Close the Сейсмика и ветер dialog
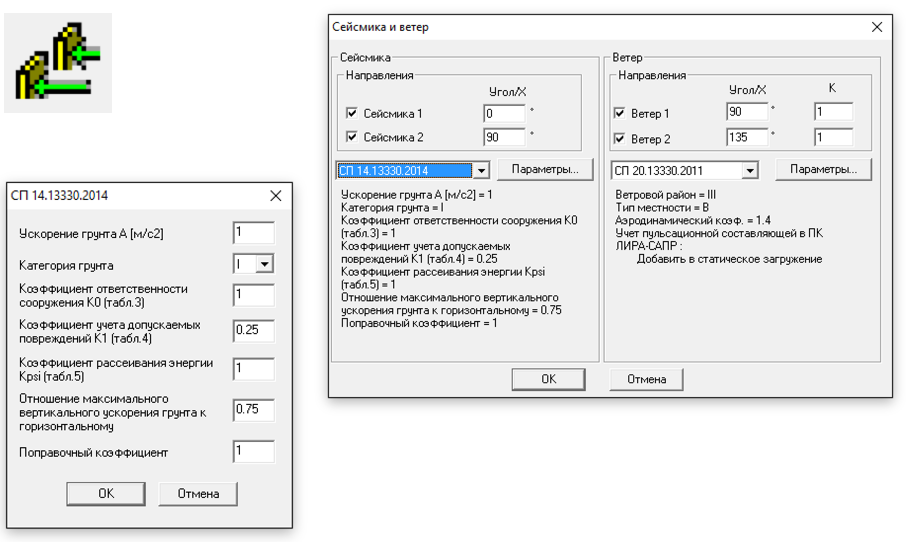The image size is (906, 543). (x=877, y=27)
